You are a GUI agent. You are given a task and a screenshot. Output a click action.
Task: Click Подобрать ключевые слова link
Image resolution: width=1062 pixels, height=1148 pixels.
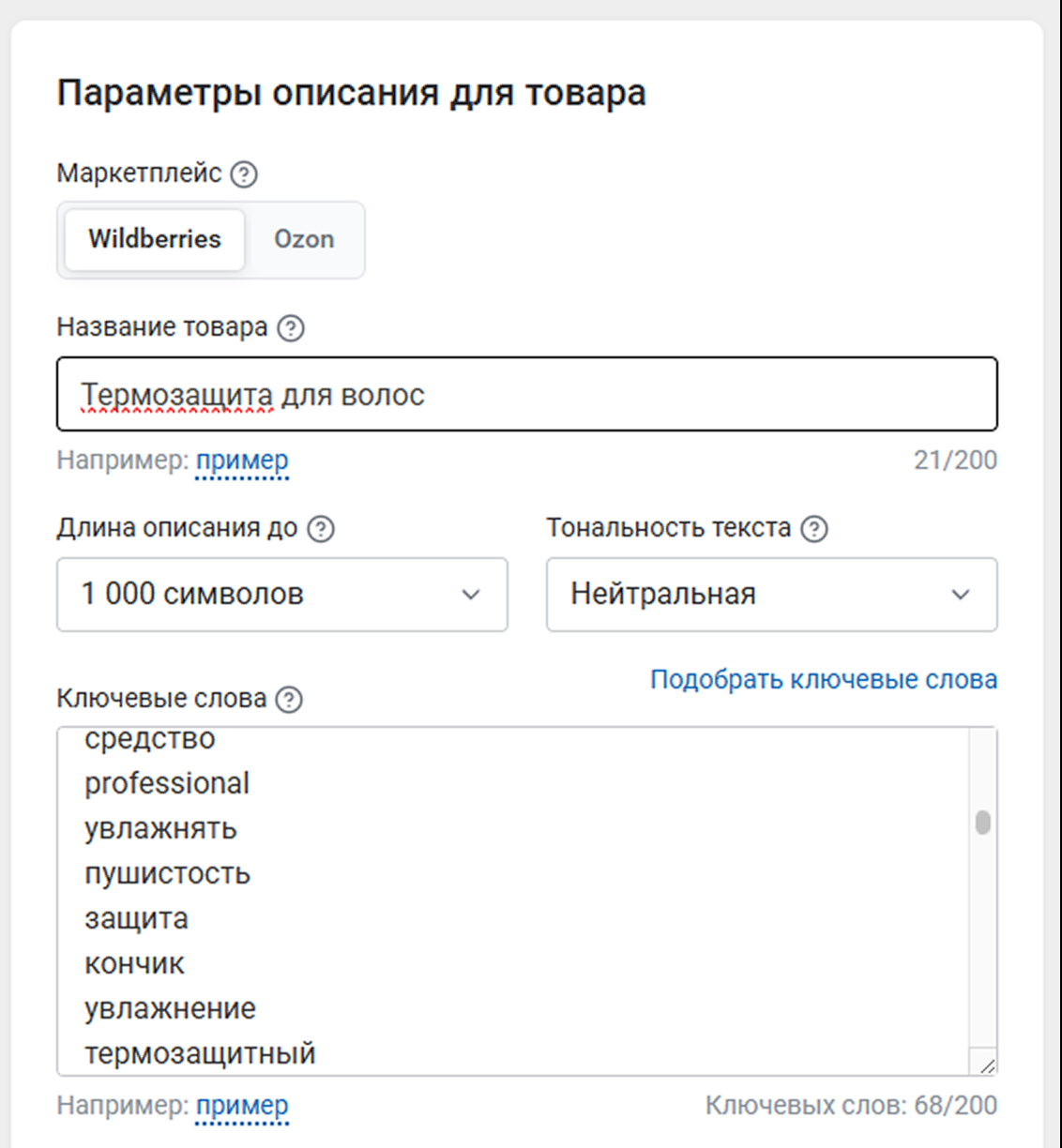click(823, 680)
